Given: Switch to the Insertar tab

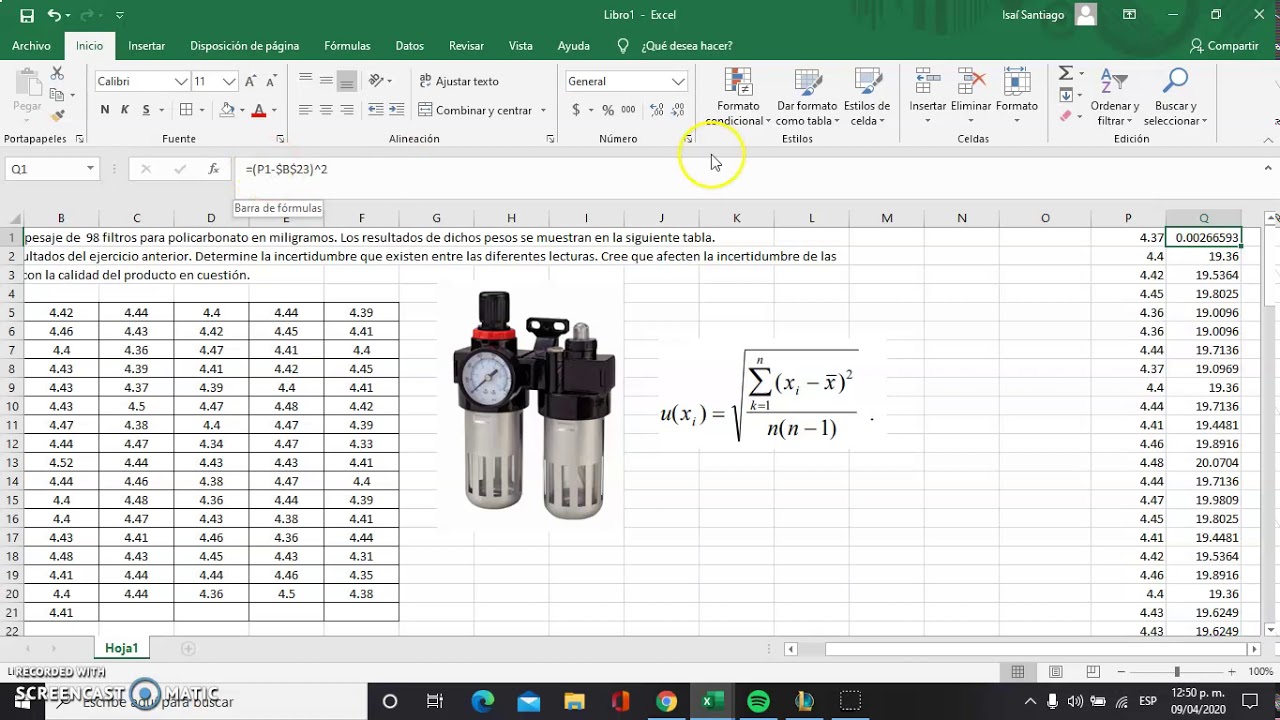Looking at the screenshot, I should point(147,46).
